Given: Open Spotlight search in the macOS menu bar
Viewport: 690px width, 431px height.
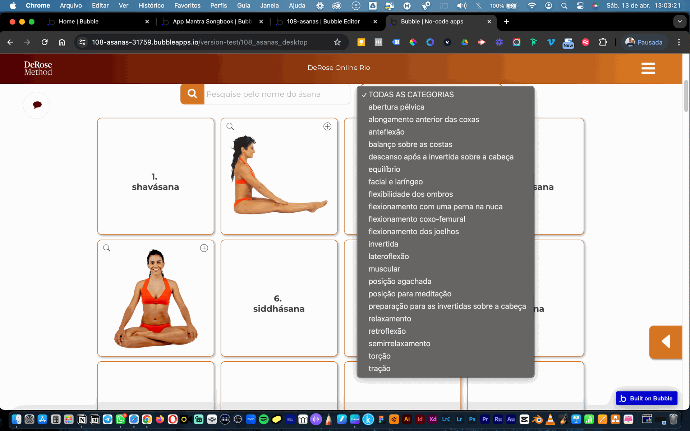Looking at the screenshot, I should click(564, 6).
